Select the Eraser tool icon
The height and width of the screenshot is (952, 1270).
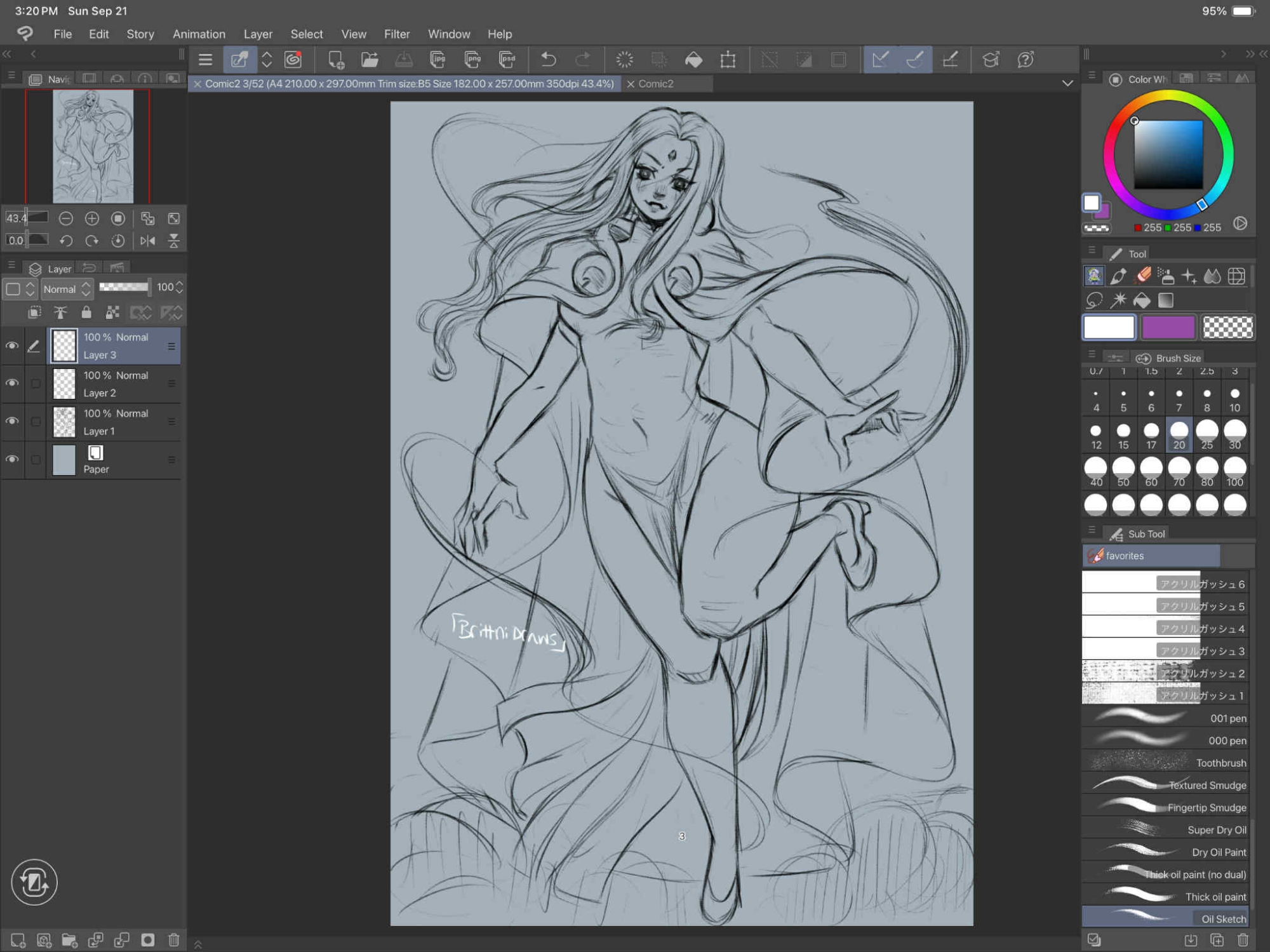1142,276
